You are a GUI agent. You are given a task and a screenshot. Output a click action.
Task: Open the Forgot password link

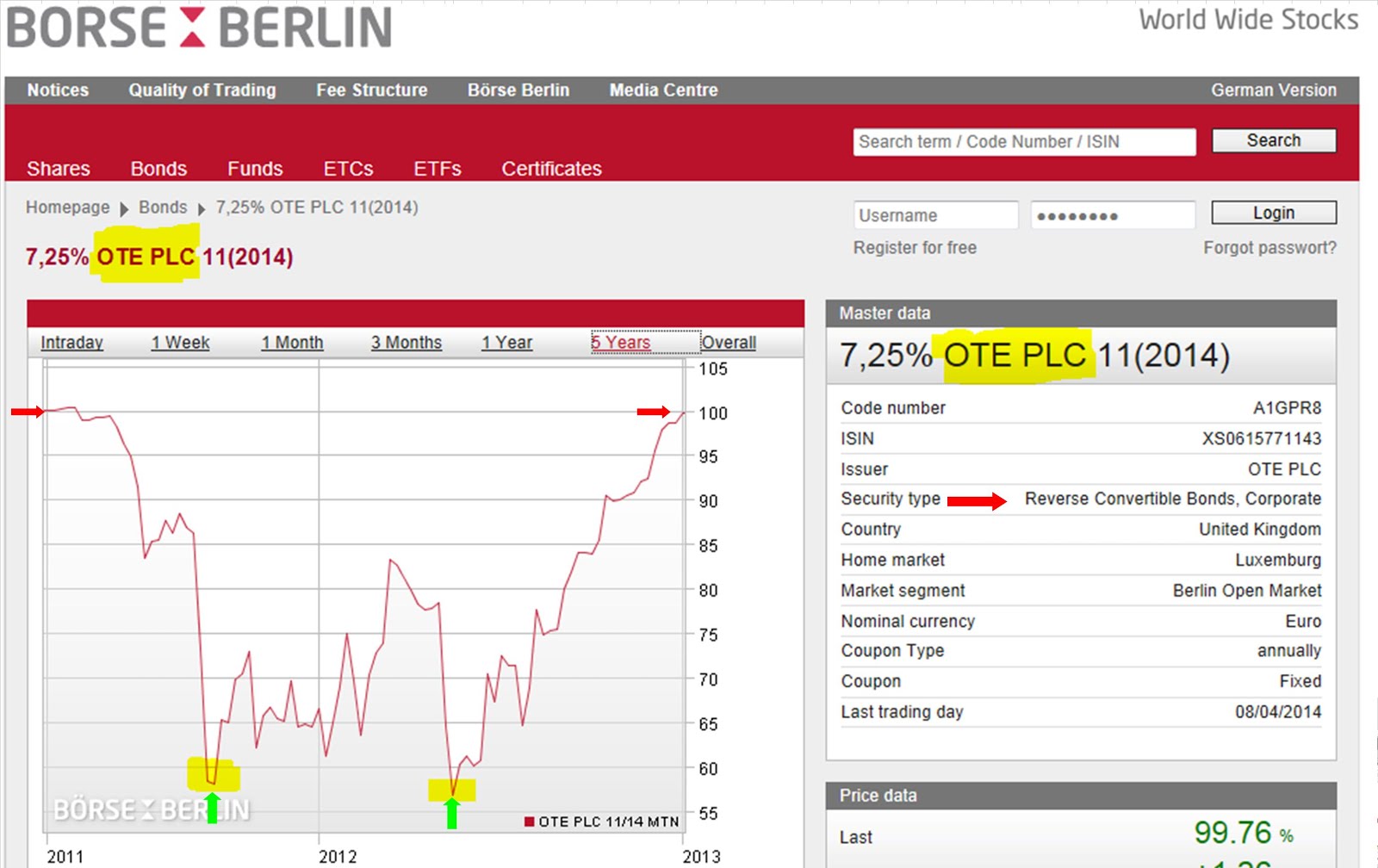1269,247
